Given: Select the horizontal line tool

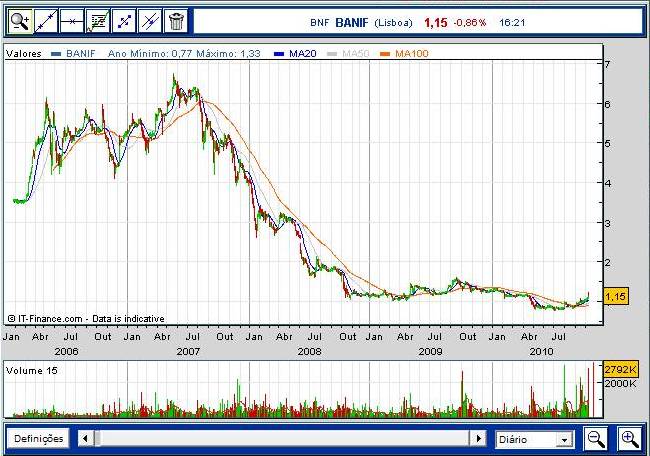Looking at the screenshot, I should pyautogui.click(x=72, y=21).
